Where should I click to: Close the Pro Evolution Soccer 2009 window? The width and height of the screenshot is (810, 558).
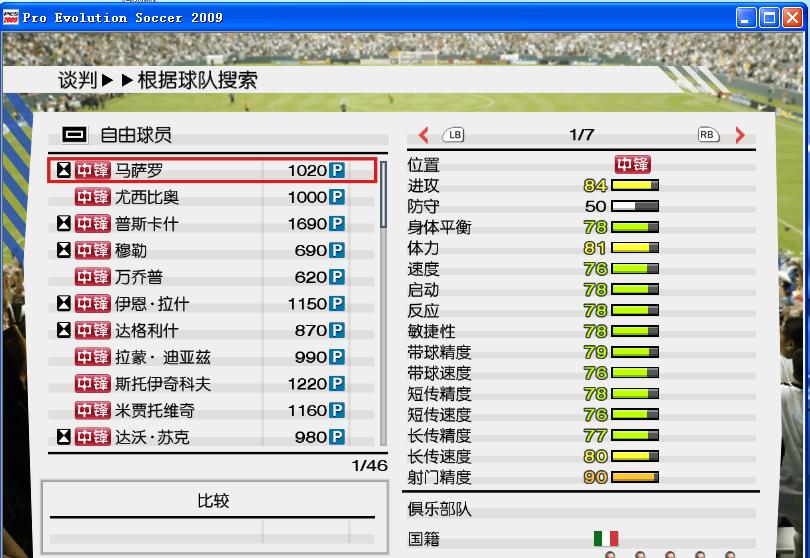792,18
